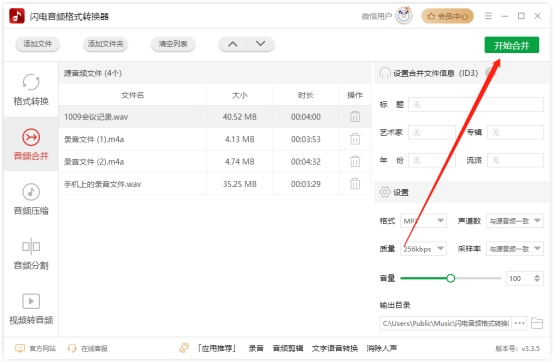This screenshot has width=554, height=363.
Task: Click the 会员中心 button
Action: point(447,16)
